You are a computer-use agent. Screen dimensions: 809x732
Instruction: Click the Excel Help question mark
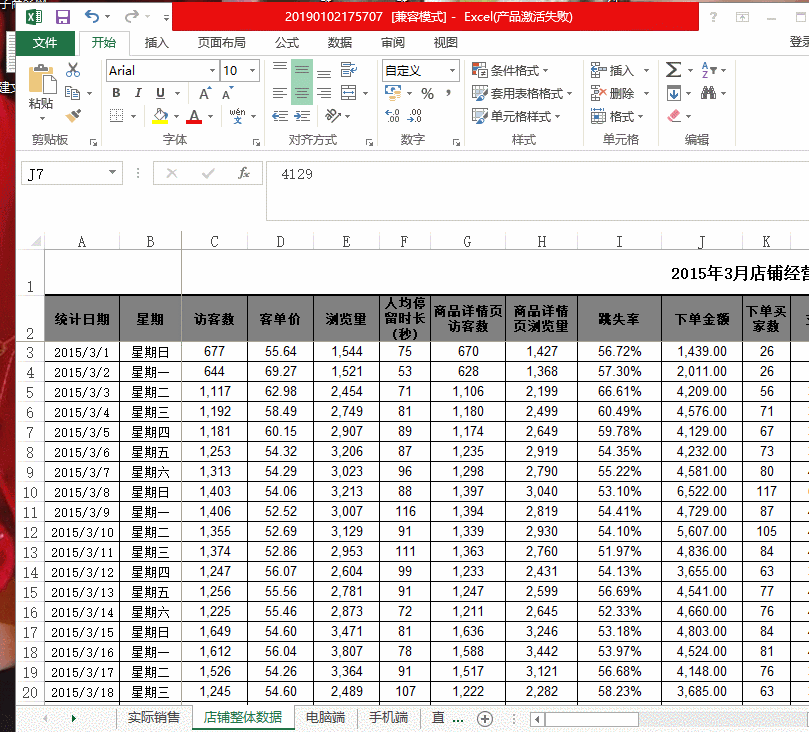pyautogui.click(x=713, y=17)
